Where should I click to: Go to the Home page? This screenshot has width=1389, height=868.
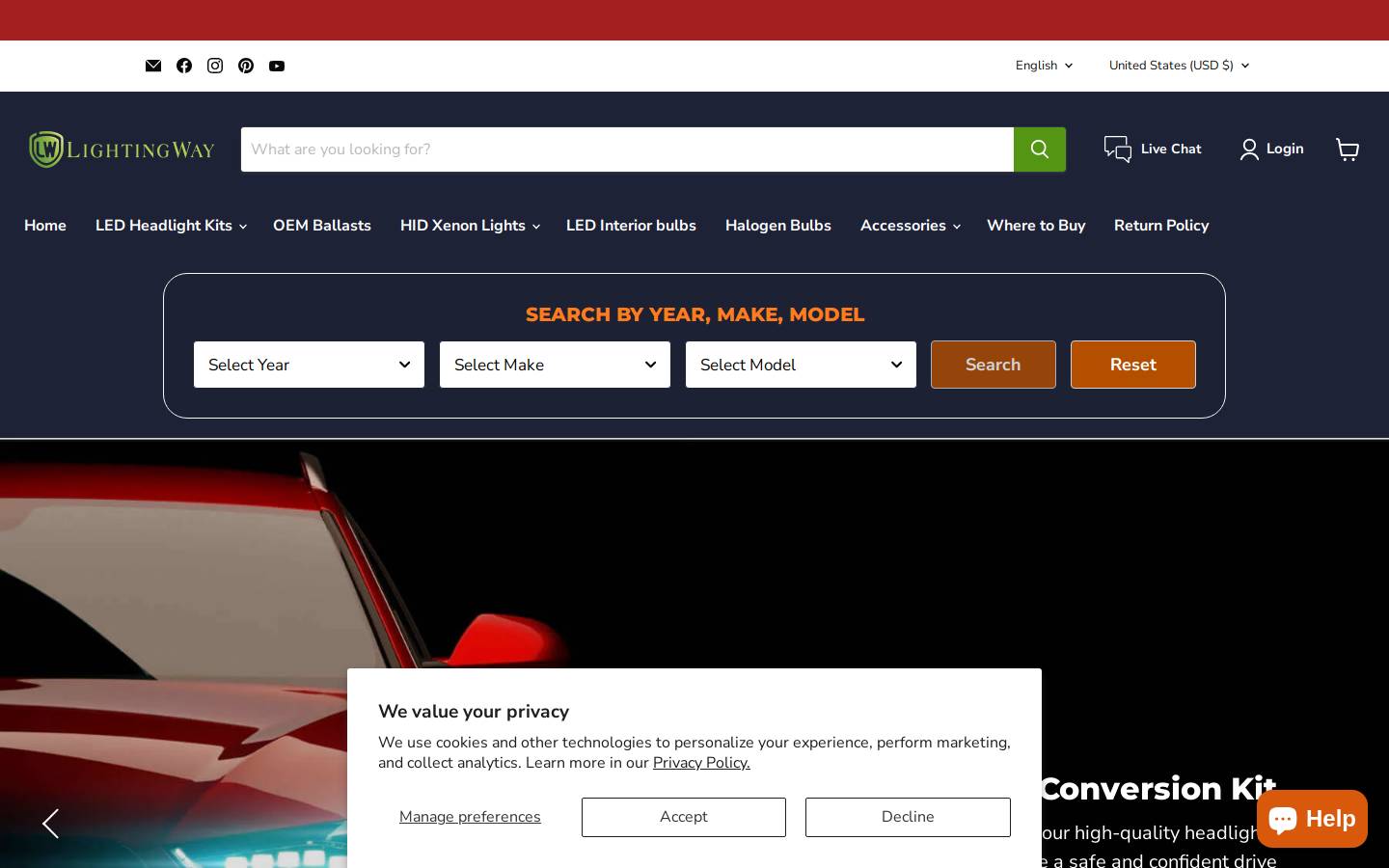(45, 226)
